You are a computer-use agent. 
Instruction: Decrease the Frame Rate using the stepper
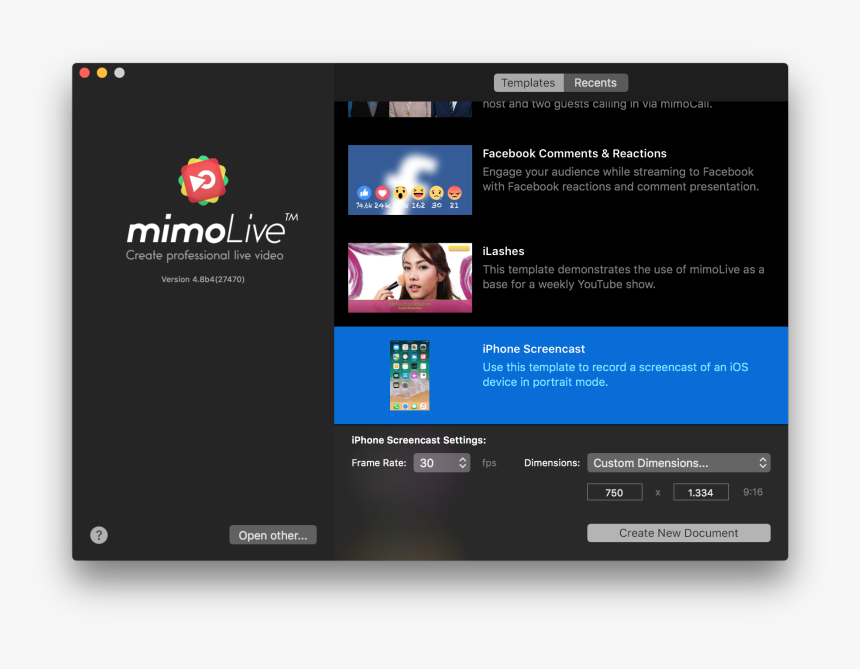point(462,466)
